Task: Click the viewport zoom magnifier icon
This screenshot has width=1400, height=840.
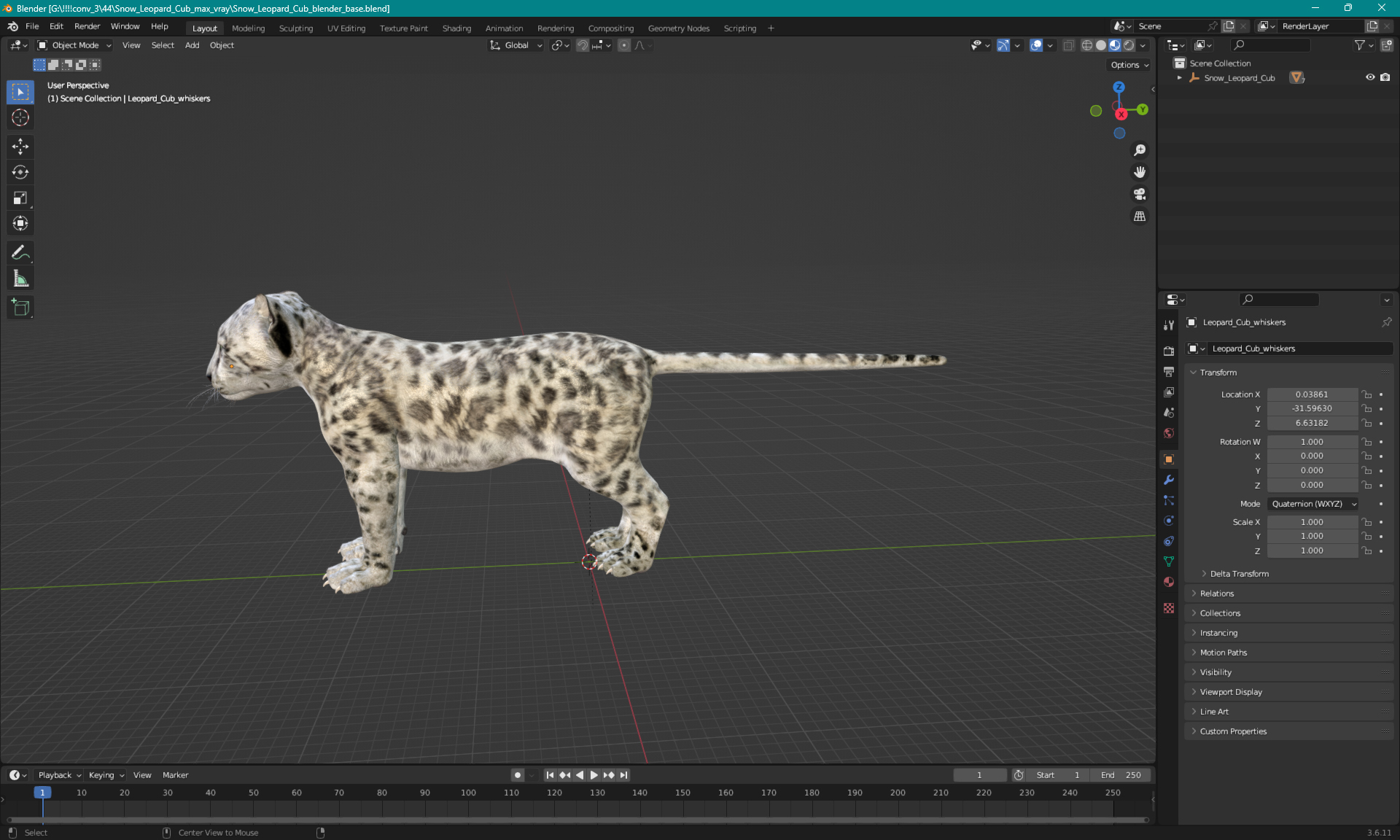Action: point(1140,150)
